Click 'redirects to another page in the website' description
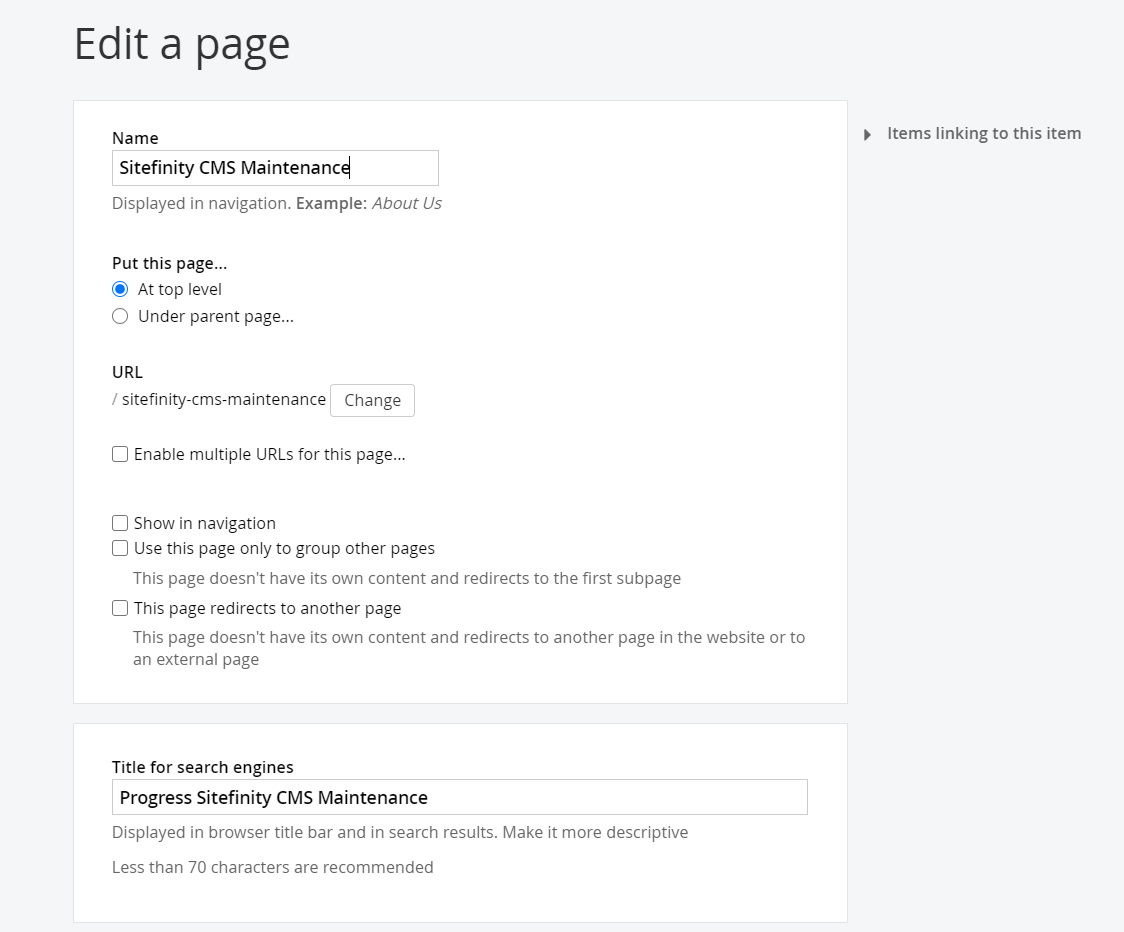 click(469, 648)
